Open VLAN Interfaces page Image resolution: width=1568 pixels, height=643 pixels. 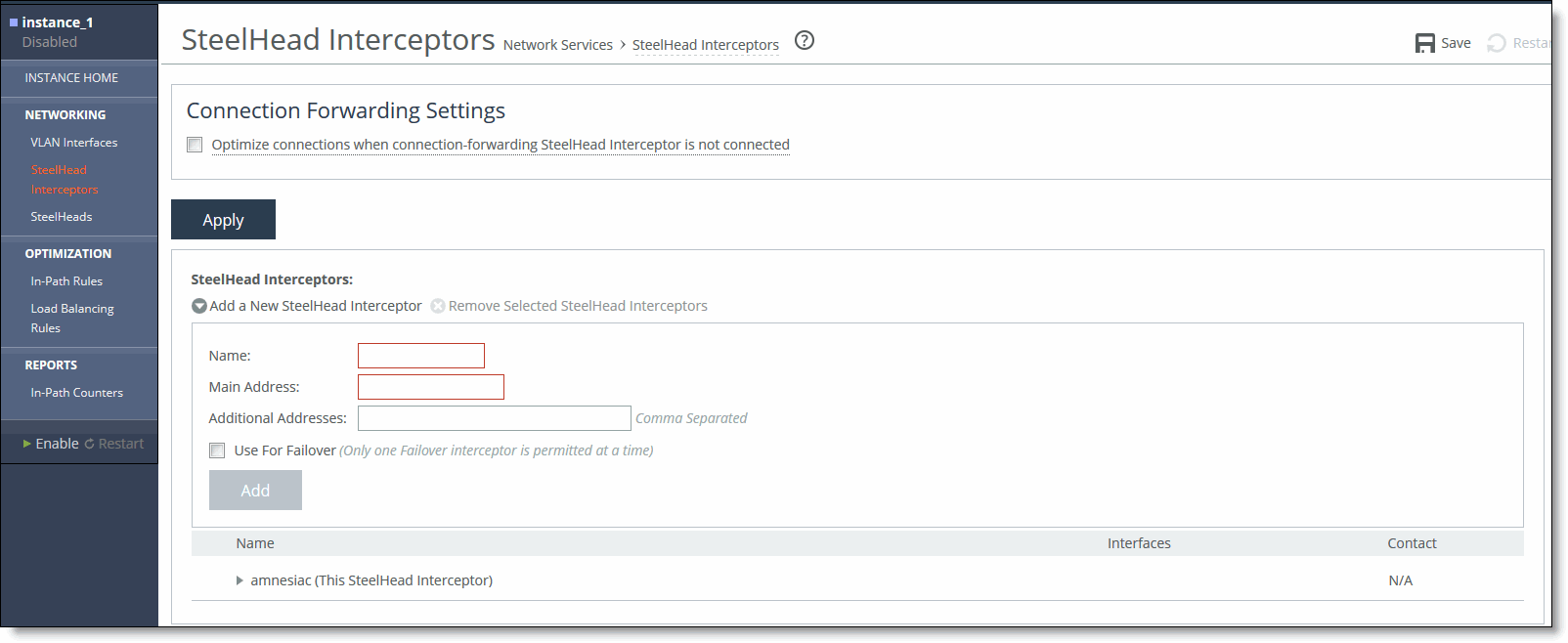(74, 143)
